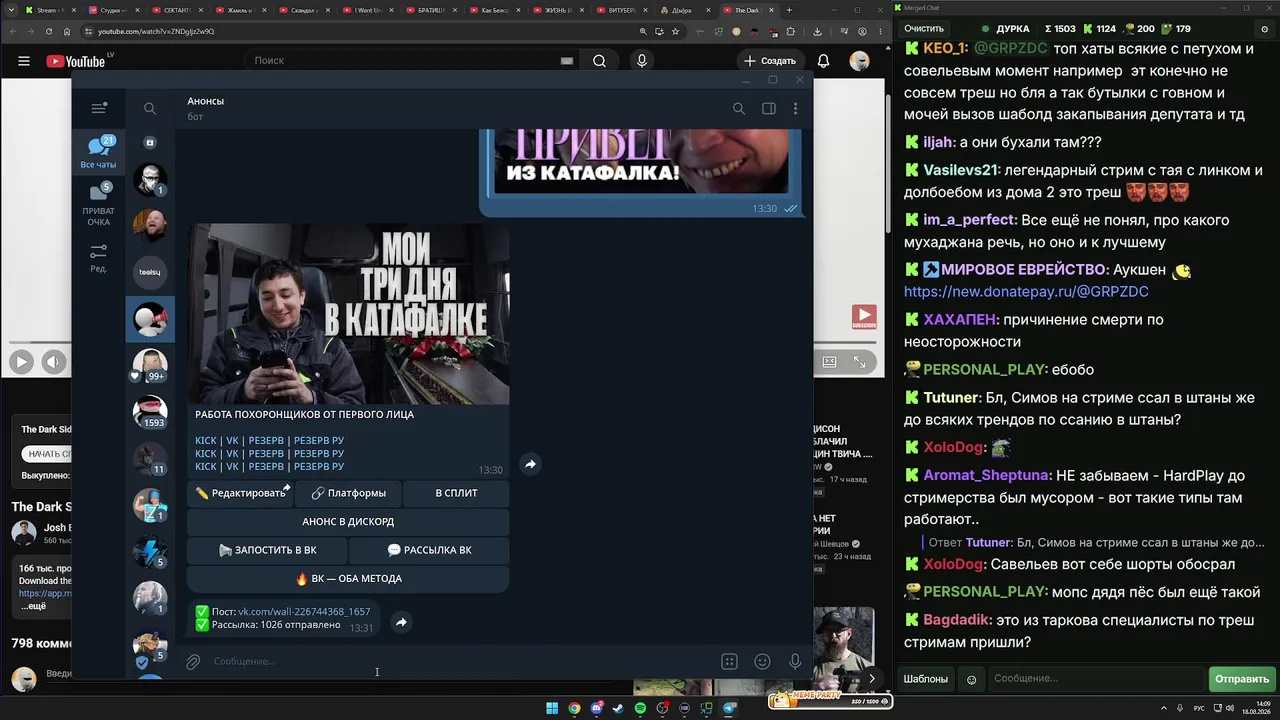This screenshot has width=1280, height=720.
Task: Click the taskbar clock showing 14:09
Action: click(x=1258, y=709)
